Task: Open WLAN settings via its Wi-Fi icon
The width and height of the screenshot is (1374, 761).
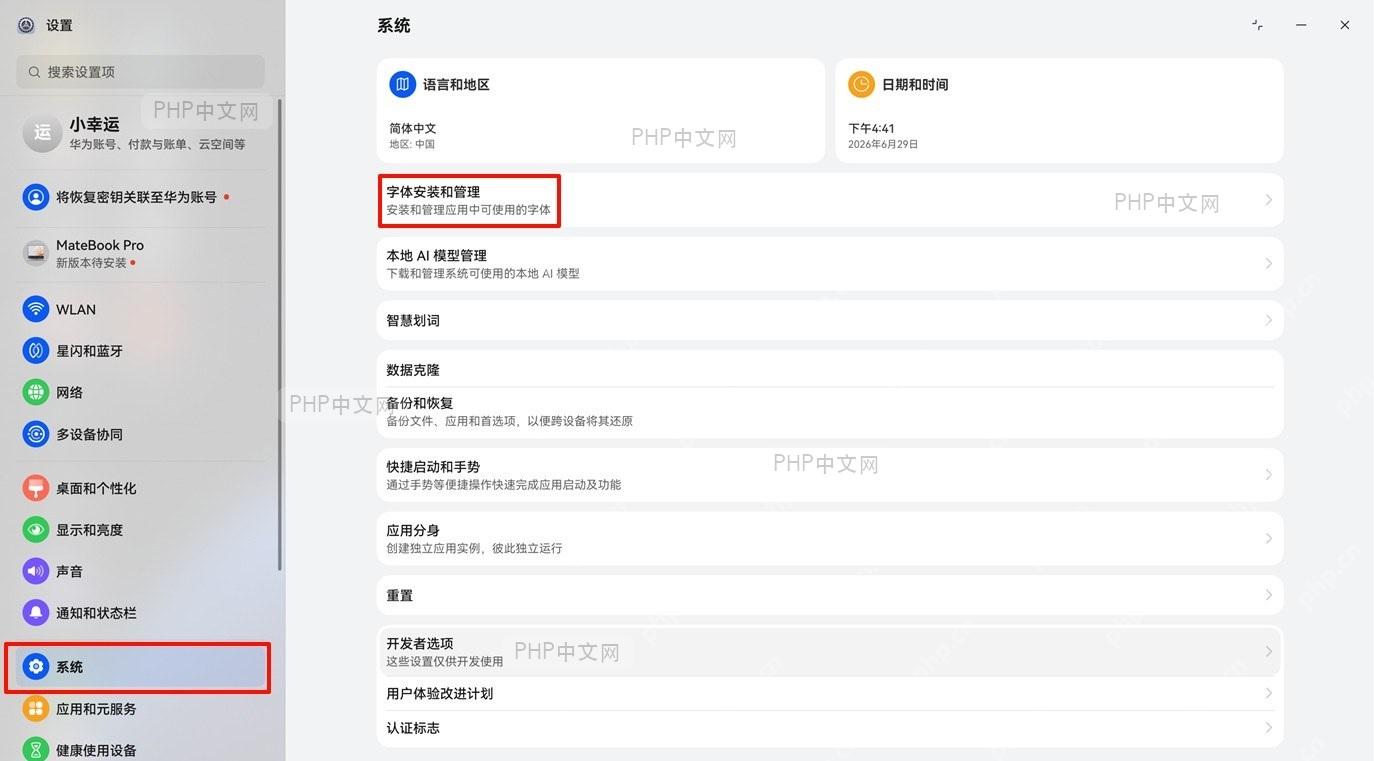Action: point(36,309)
